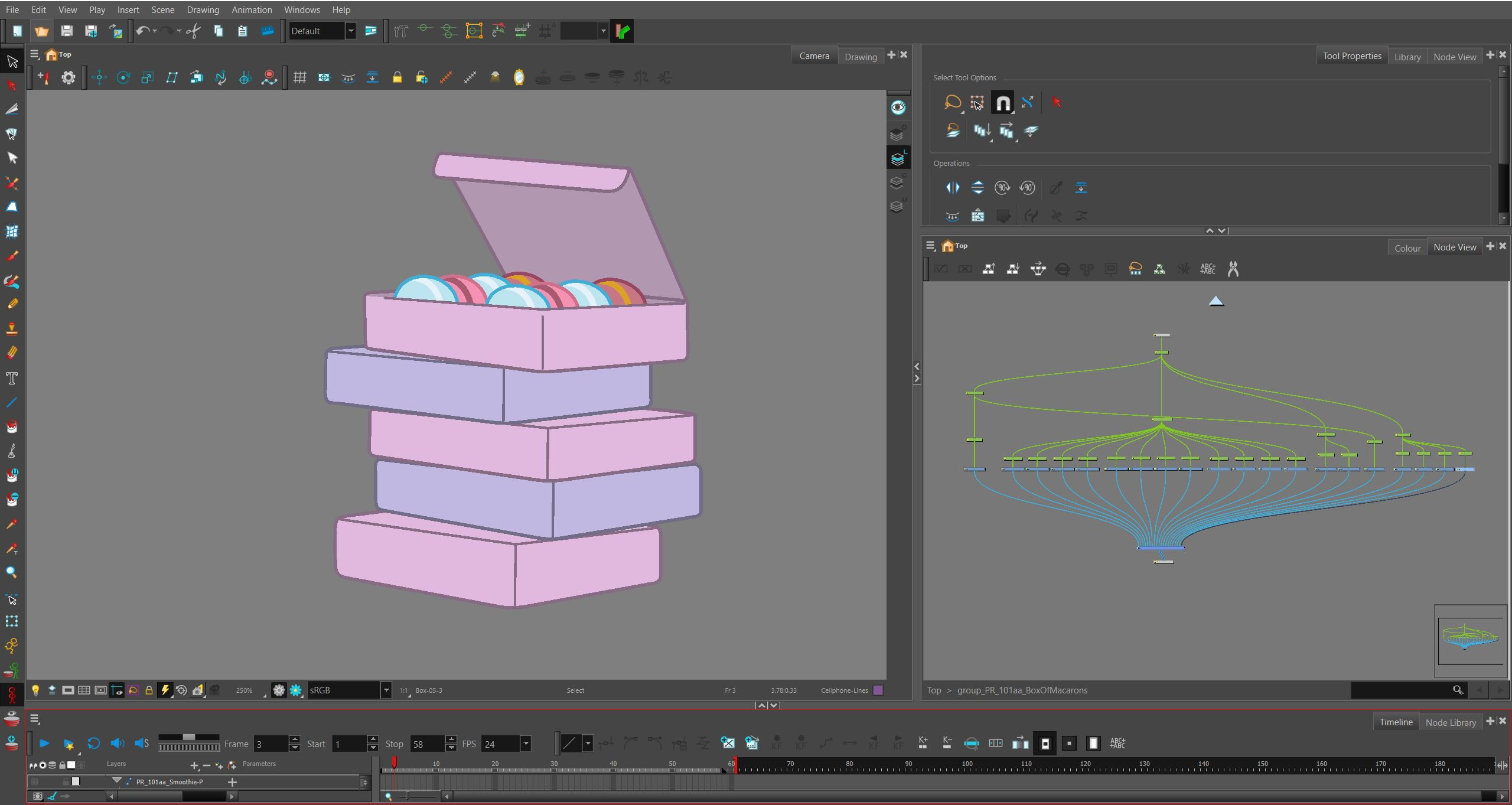Click the Render View eye icon

coord(898,107)
